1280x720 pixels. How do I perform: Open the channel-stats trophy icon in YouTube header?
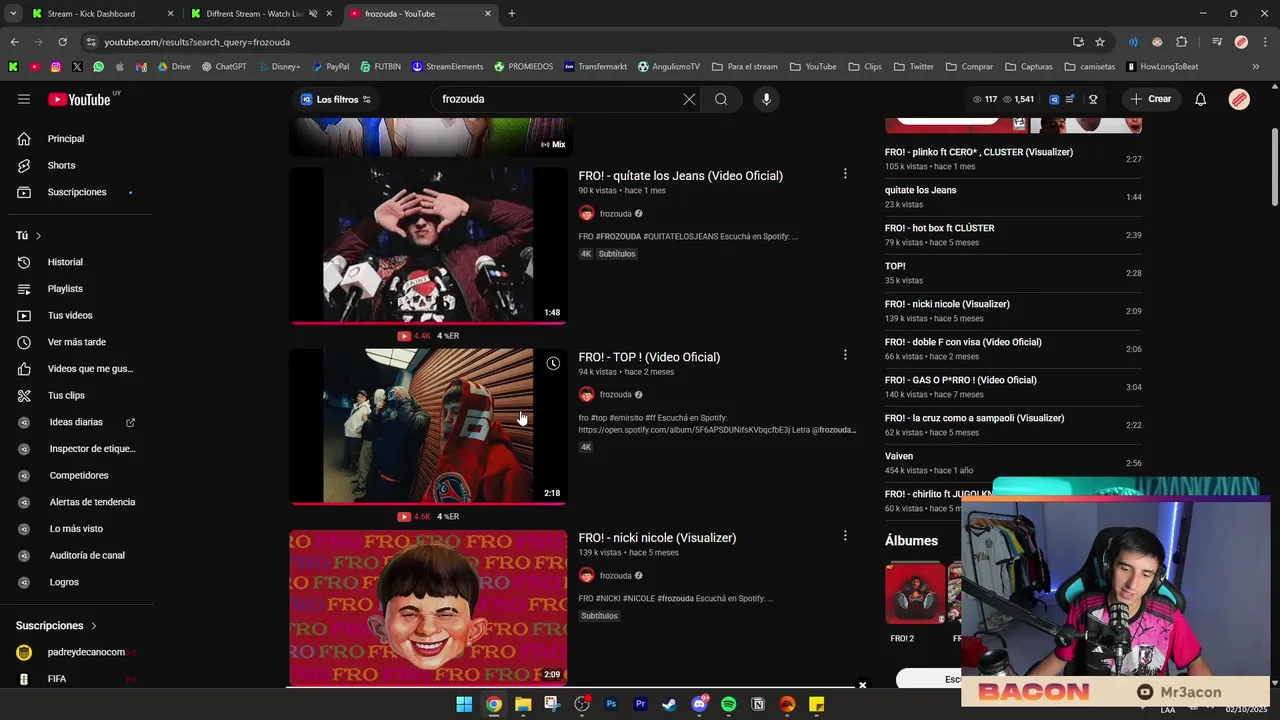(x=1093, y=99)
